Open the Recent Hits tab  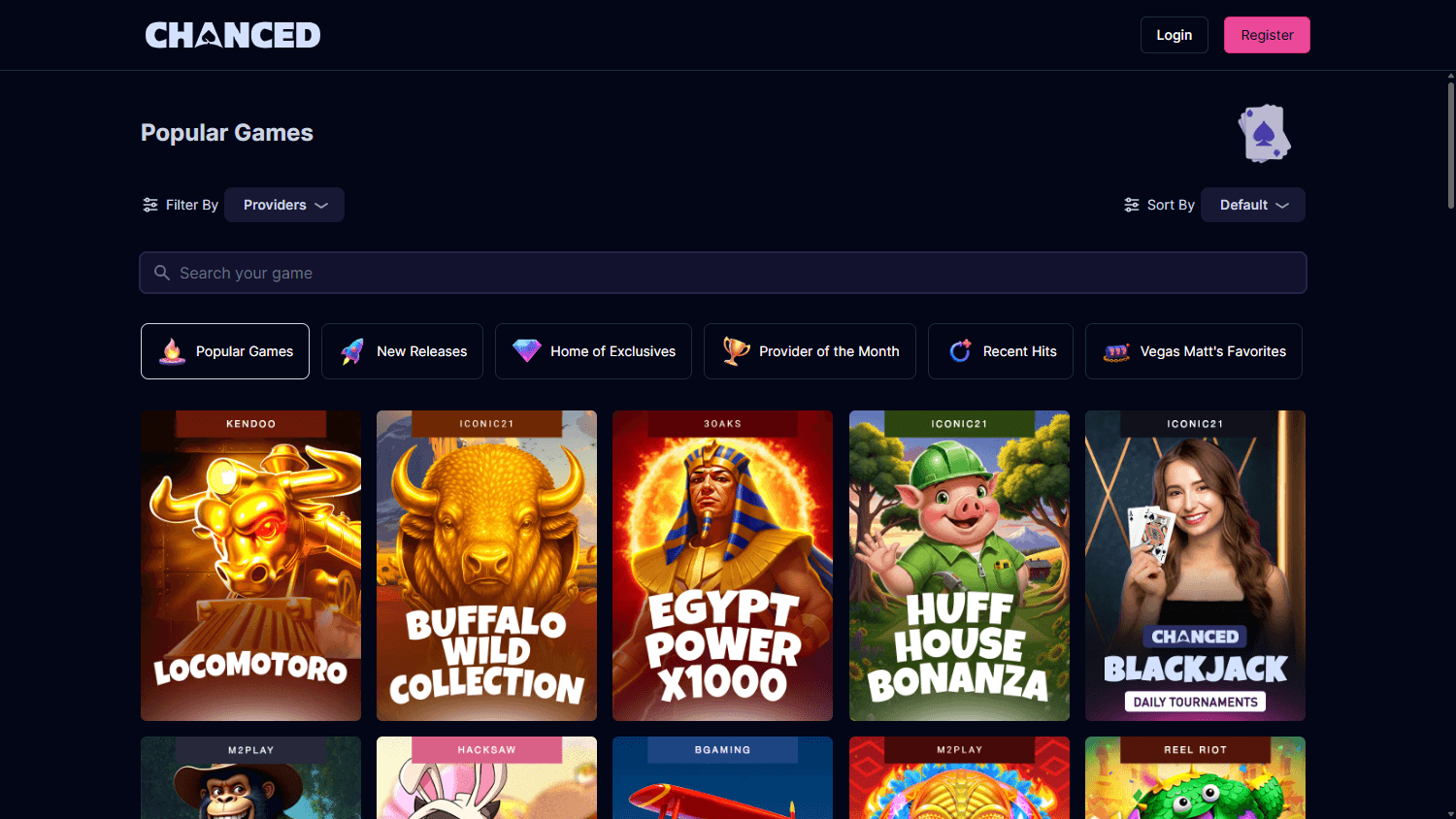tap(1001, 351)
